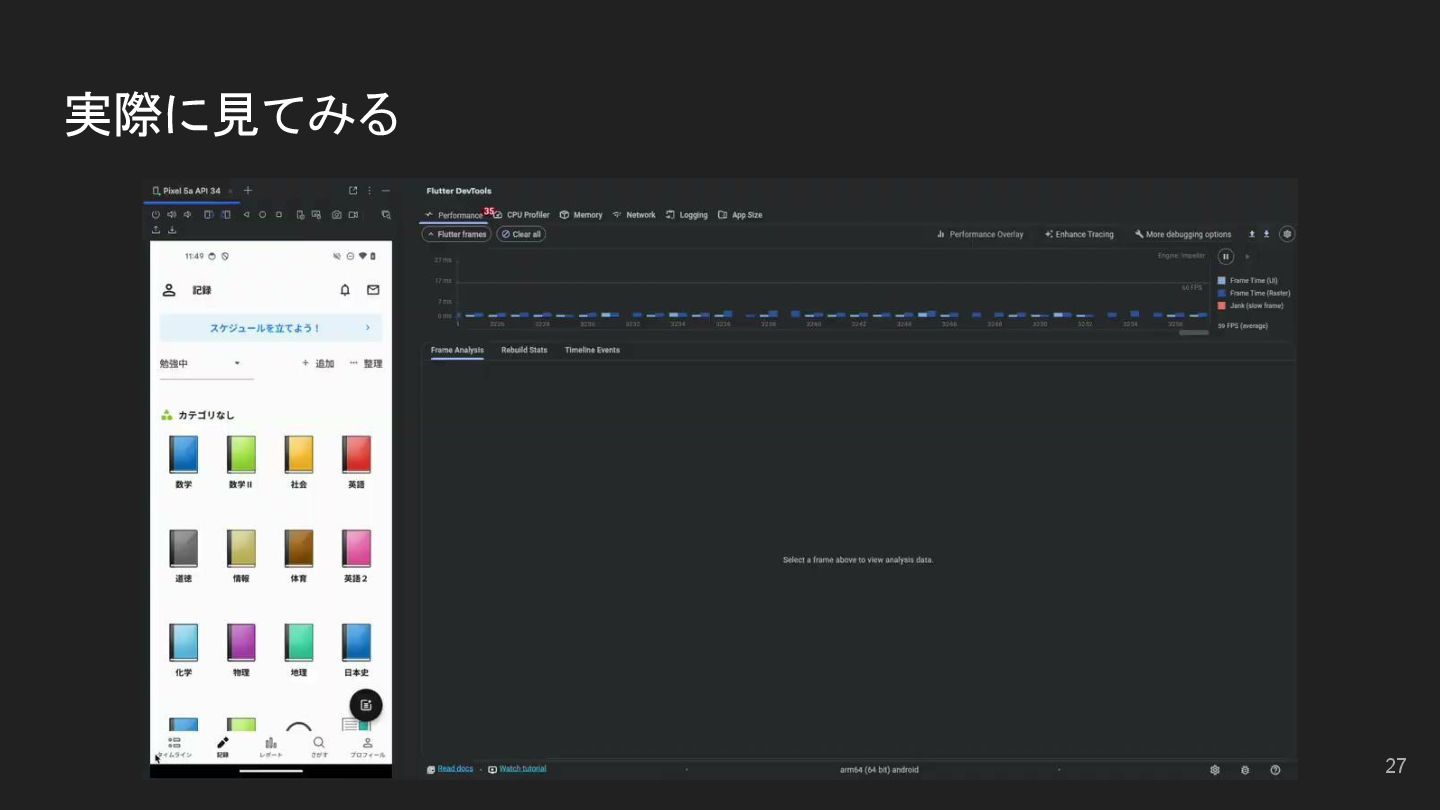Open the 地理 green book
Image resolution: width=1440 pixels, height=810 pixels.
click(299, 642)
